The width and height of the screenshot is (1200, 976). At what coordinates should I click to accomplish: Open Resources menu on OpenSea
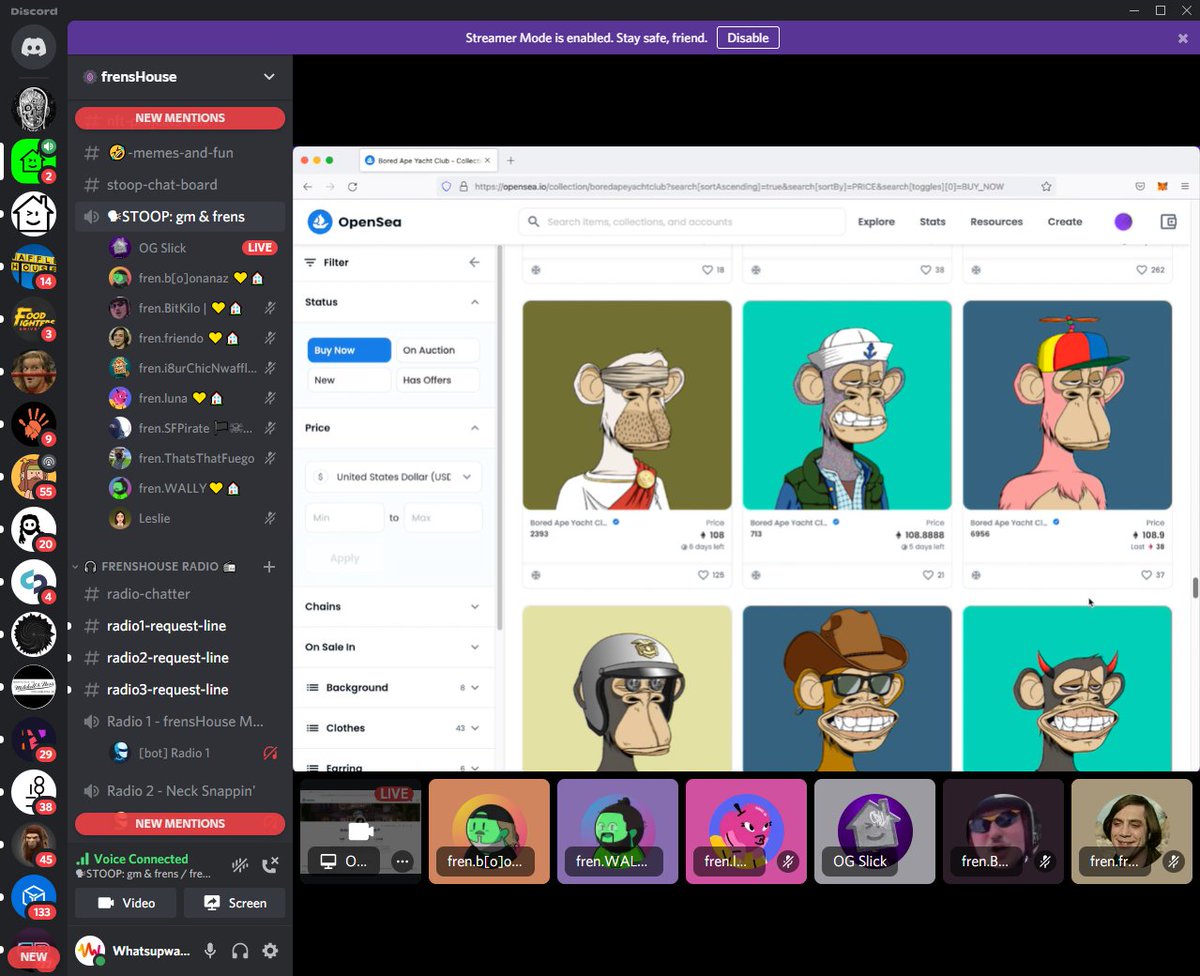(x=996, y=222)
